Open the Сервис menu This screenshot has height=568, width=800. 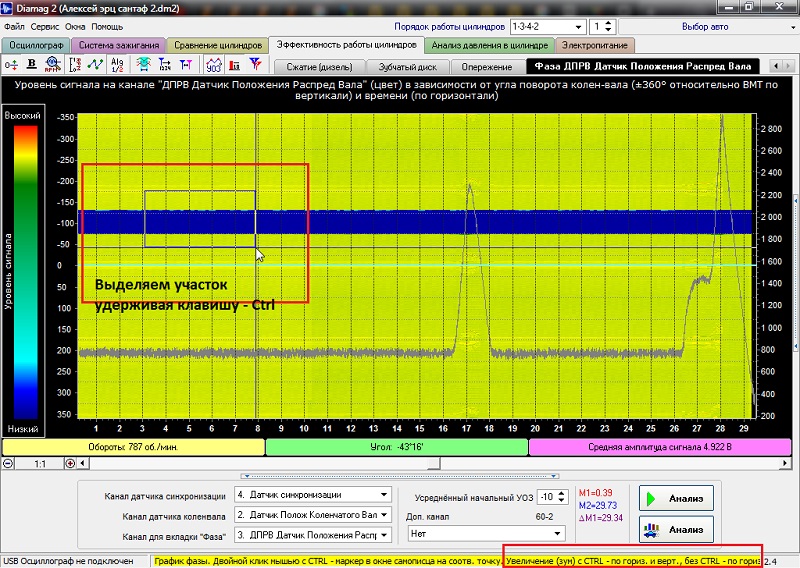point(44,27)
